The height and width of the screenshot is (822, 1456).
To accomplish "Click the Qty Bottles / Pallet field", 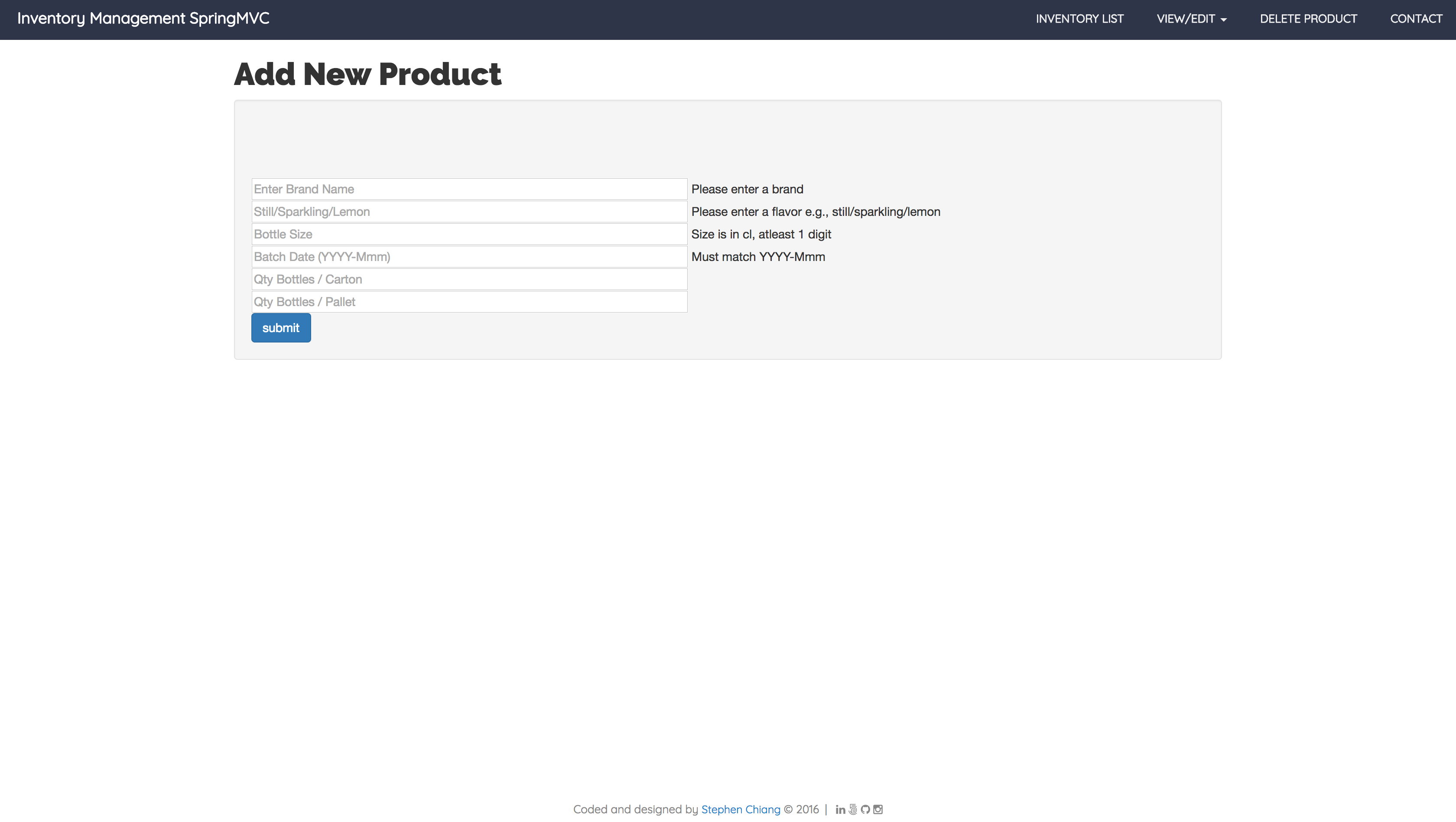I will [469, 302].
